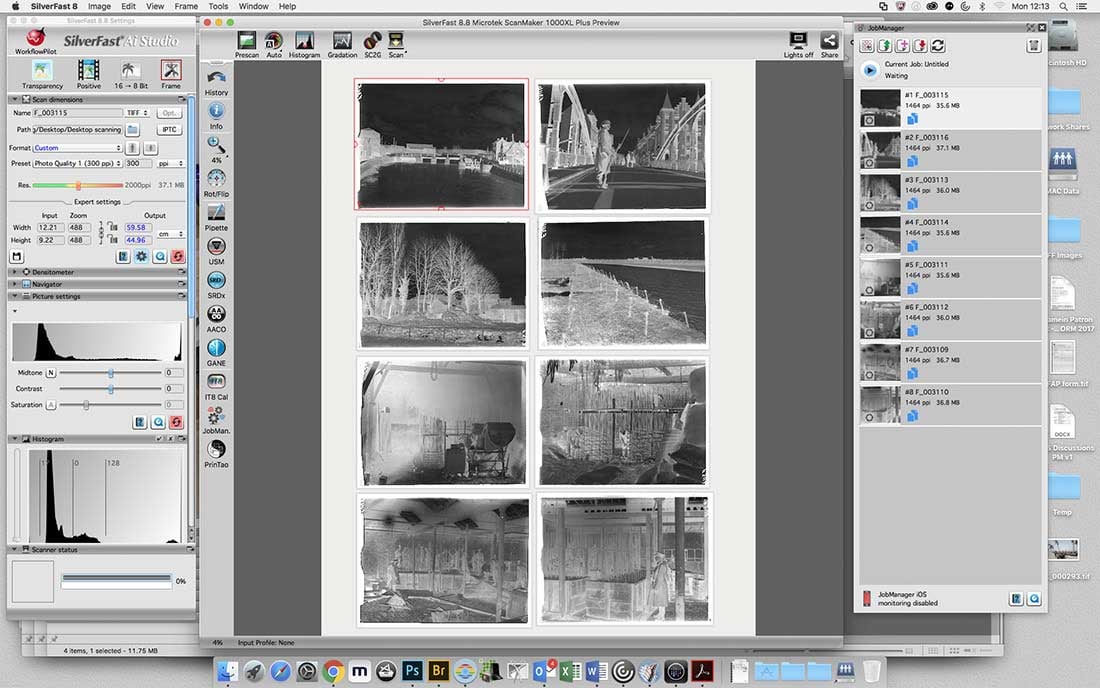Screen dimensions: 1100x688
Task: Open the View menu
Action: click(155, 6)
